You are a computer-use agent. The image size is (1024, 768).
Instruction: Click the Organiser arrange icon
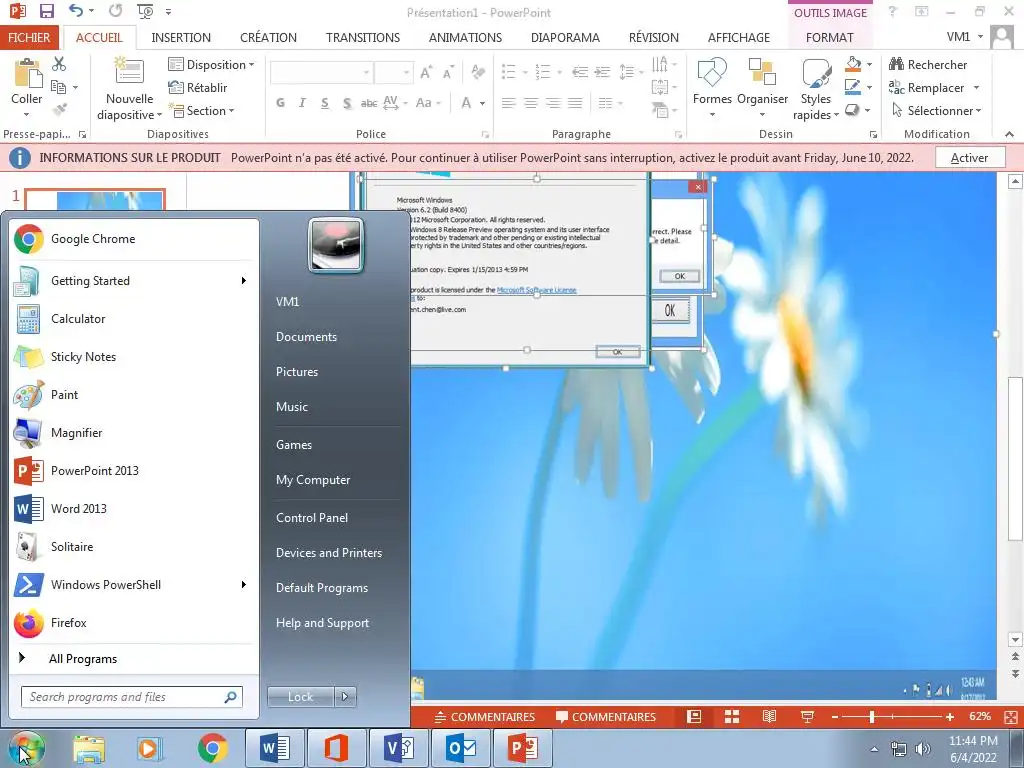pos(762,72)
